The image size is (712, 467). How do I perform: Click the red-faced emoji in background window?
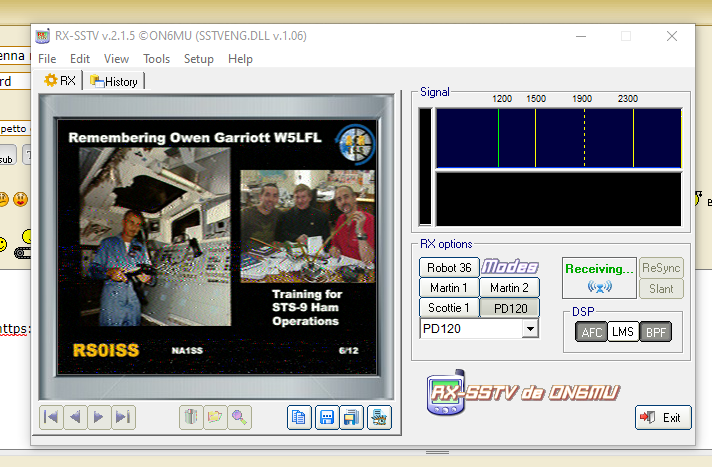pyautogui.click(x=20, y=199)
